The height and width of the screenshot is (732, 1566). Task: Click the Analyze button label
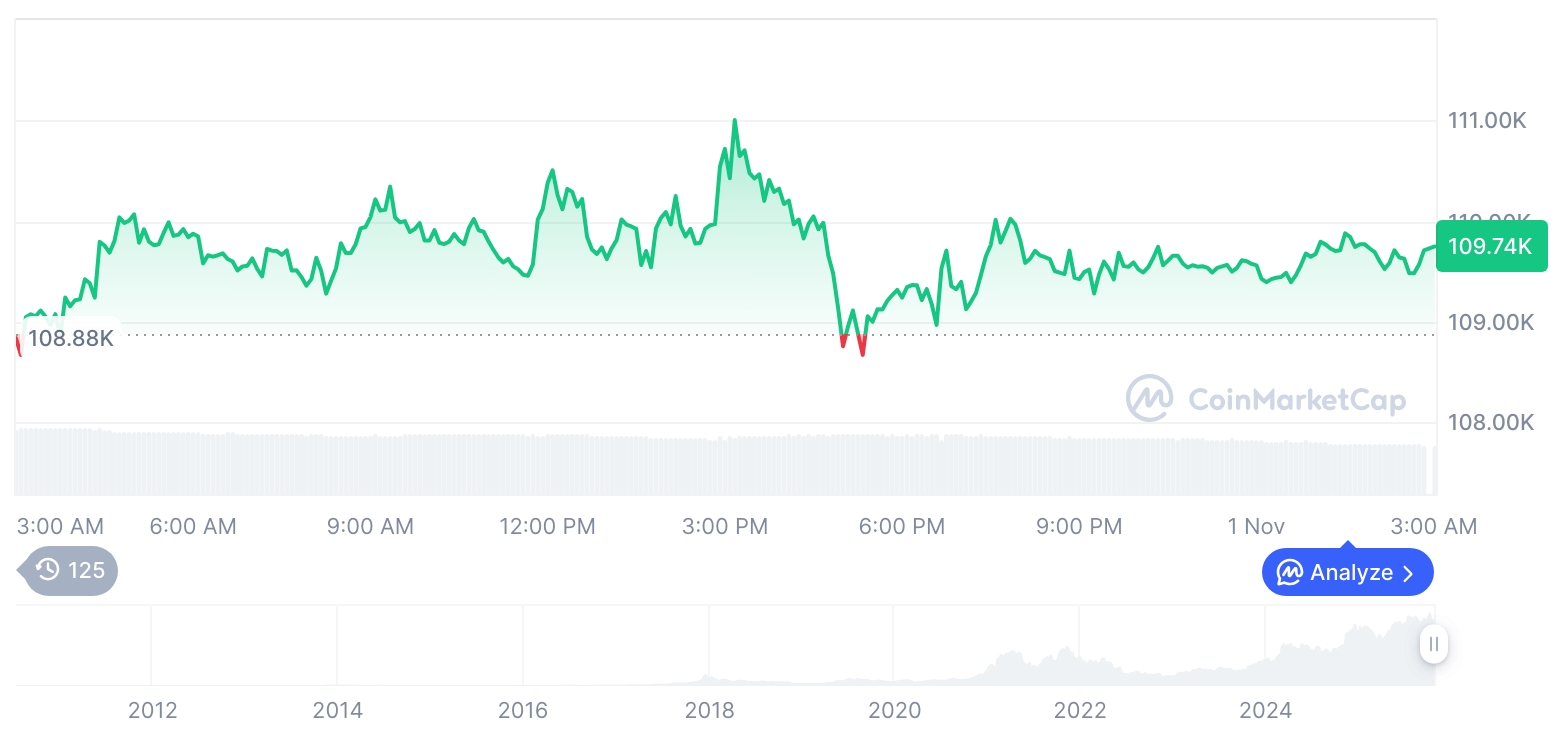(1351, 573)
